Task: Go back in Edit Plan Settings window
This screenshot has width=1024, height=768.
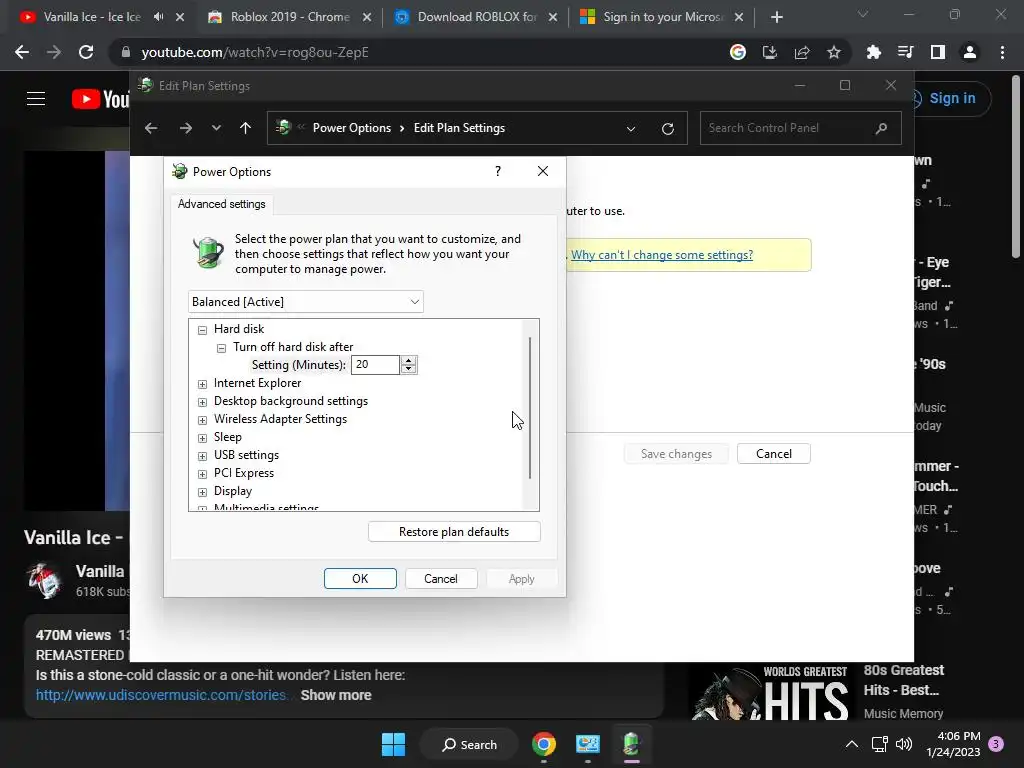Action: point(151,128)
